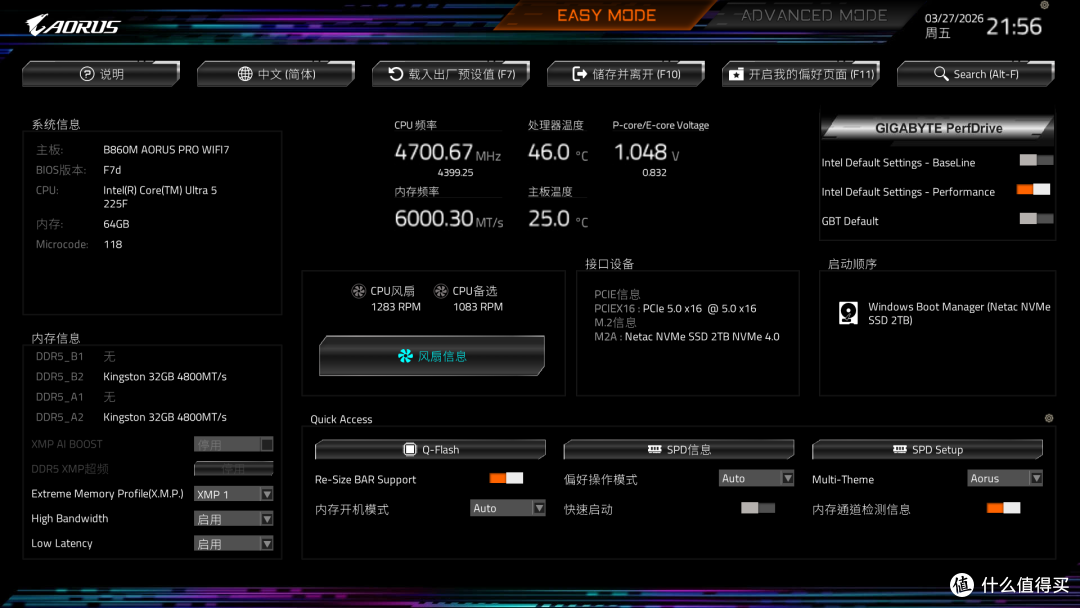Click the favorites star folder icon

[x=736, y=74]
